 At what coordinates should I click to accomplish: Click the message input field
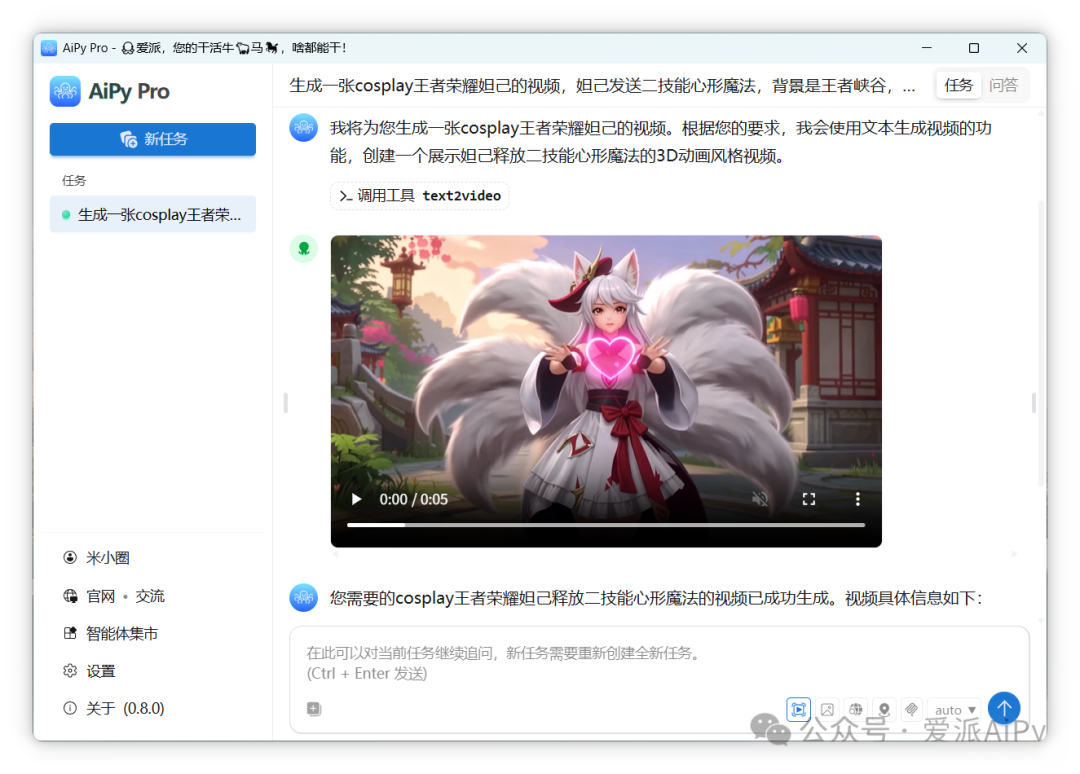point(658,663)
